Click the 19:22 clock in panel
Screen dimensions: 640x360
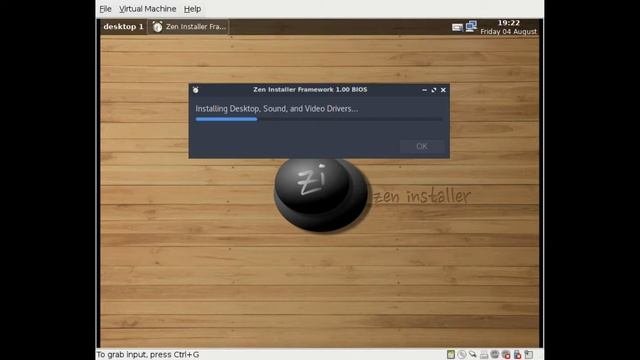point(509,23)
